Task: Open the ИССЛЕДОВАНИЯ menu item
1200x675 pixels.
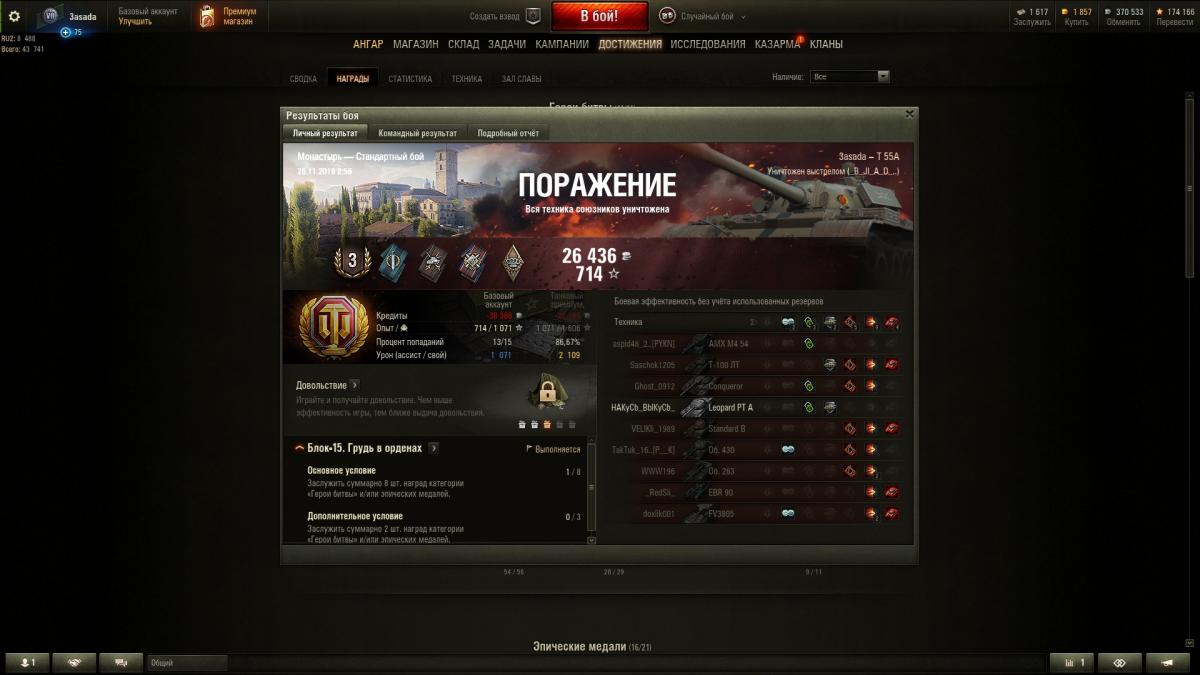Action: coord(708,44)
